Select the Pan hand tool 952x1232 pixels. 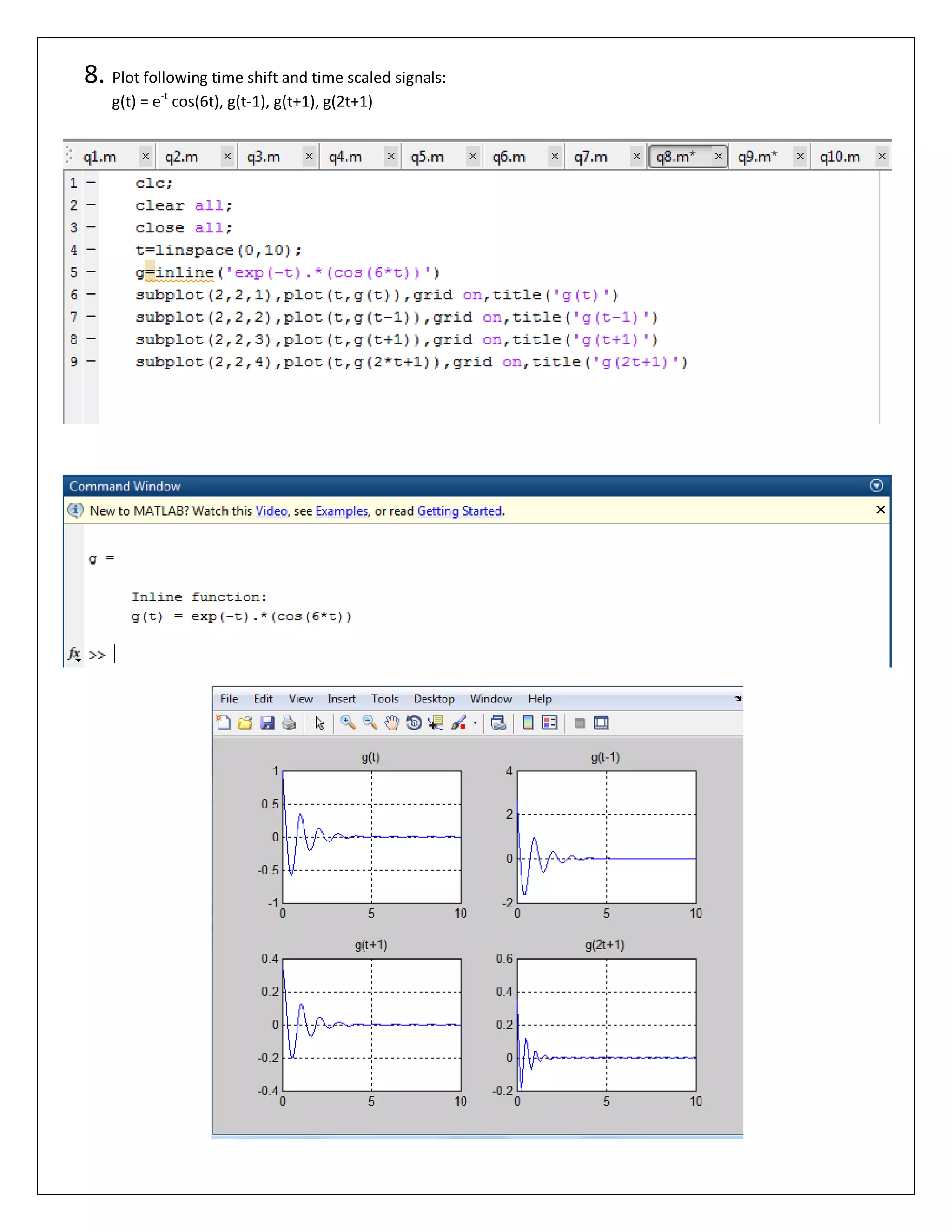pos(391,722)
